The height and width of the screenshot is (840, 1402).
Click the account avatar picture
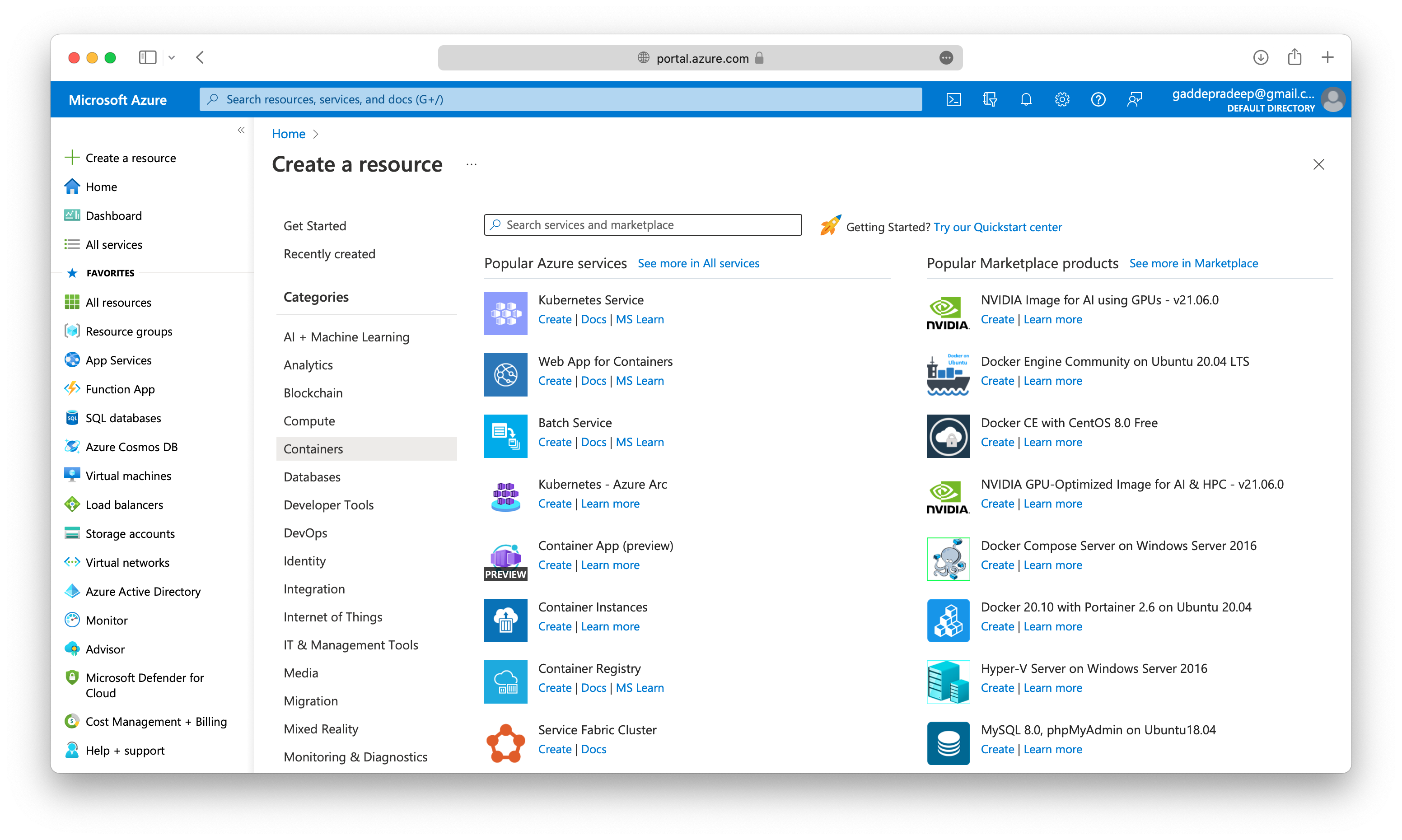pos(1332,100)
